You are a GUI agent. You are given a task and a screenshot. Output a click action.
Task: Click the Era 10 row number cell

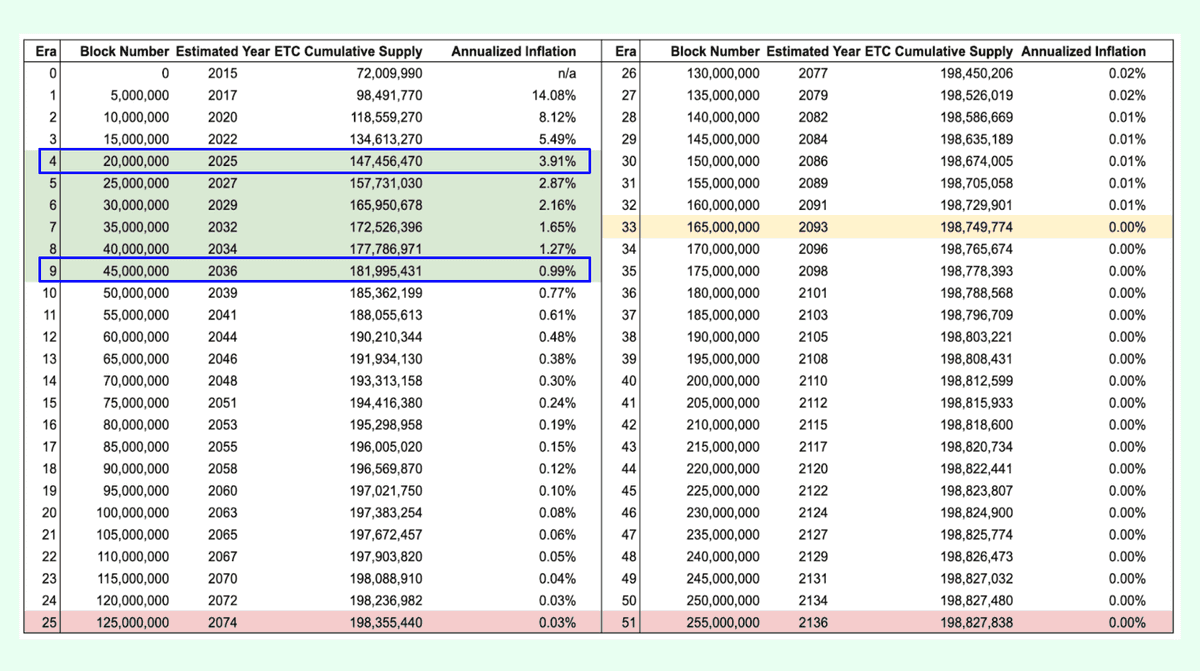[x=52, y=293]
